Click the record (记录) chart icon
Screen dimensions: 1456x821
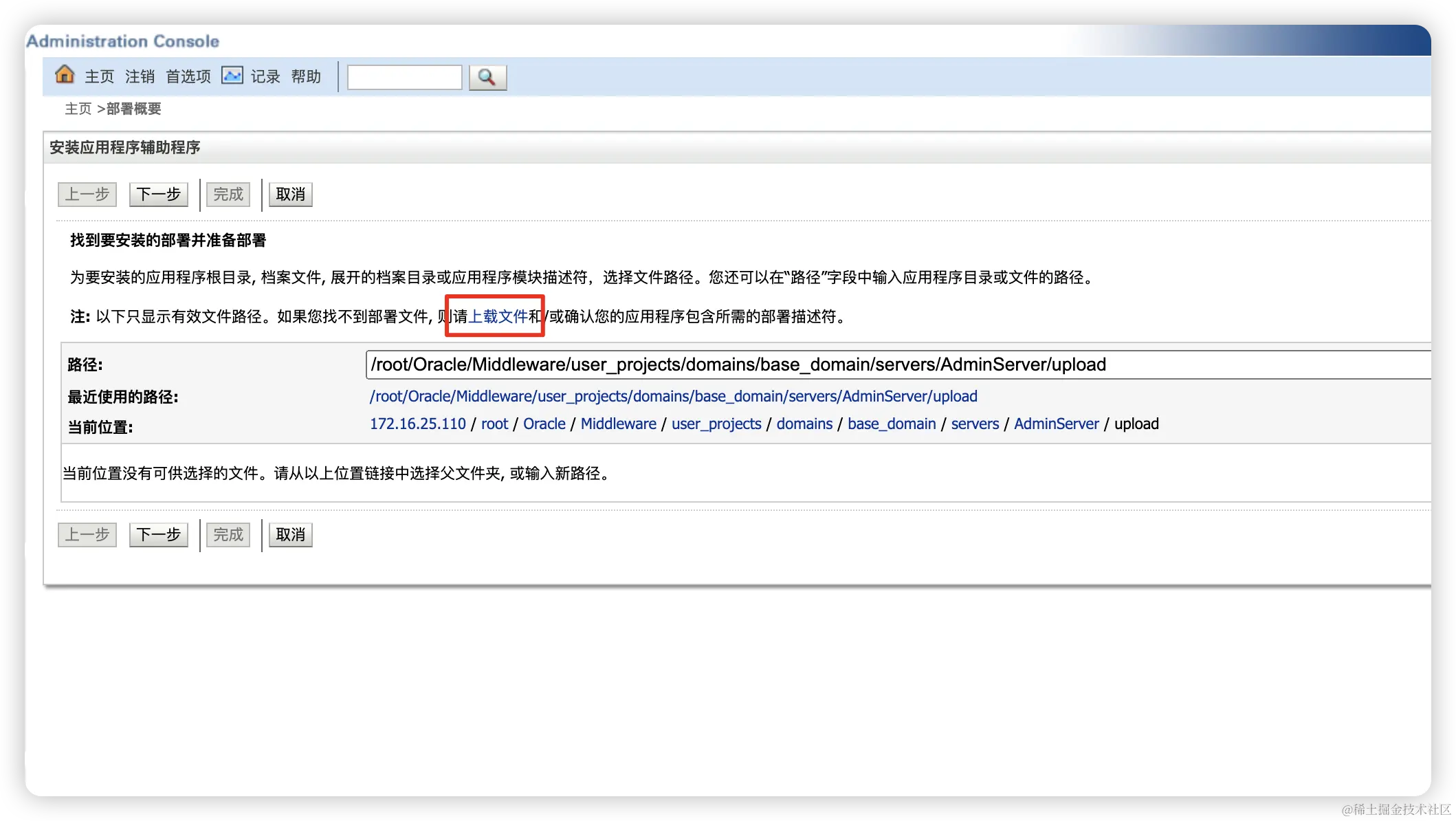(x=232, y=75)
